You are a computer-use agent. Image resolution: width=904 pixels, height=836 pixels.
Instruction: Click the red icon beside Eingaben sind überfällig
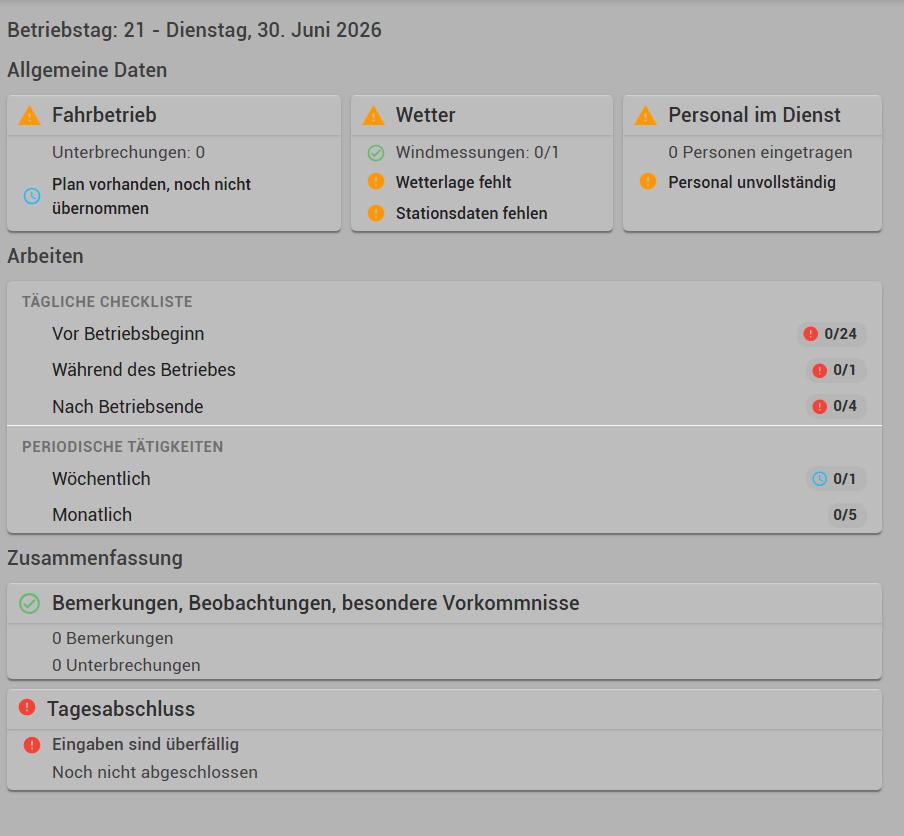point(32,745)
